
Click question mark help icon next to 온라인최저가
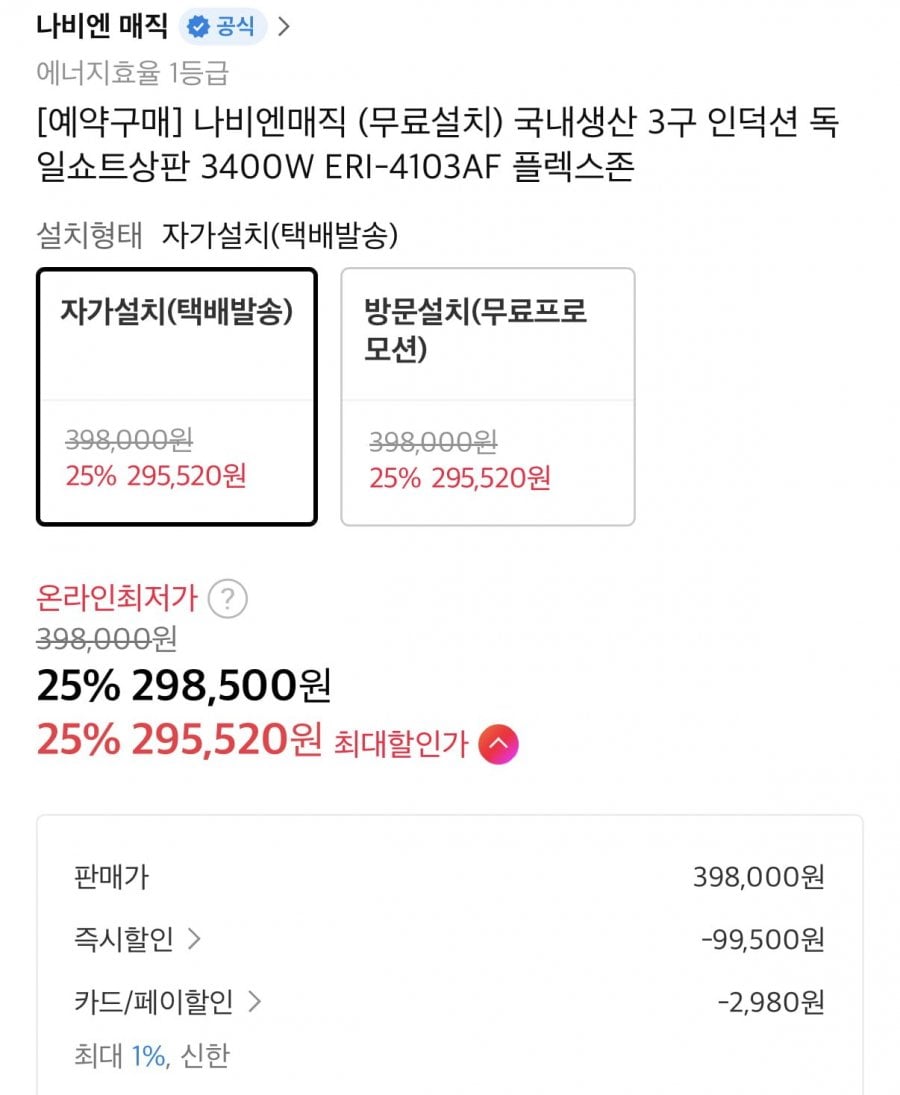(228, 600)
